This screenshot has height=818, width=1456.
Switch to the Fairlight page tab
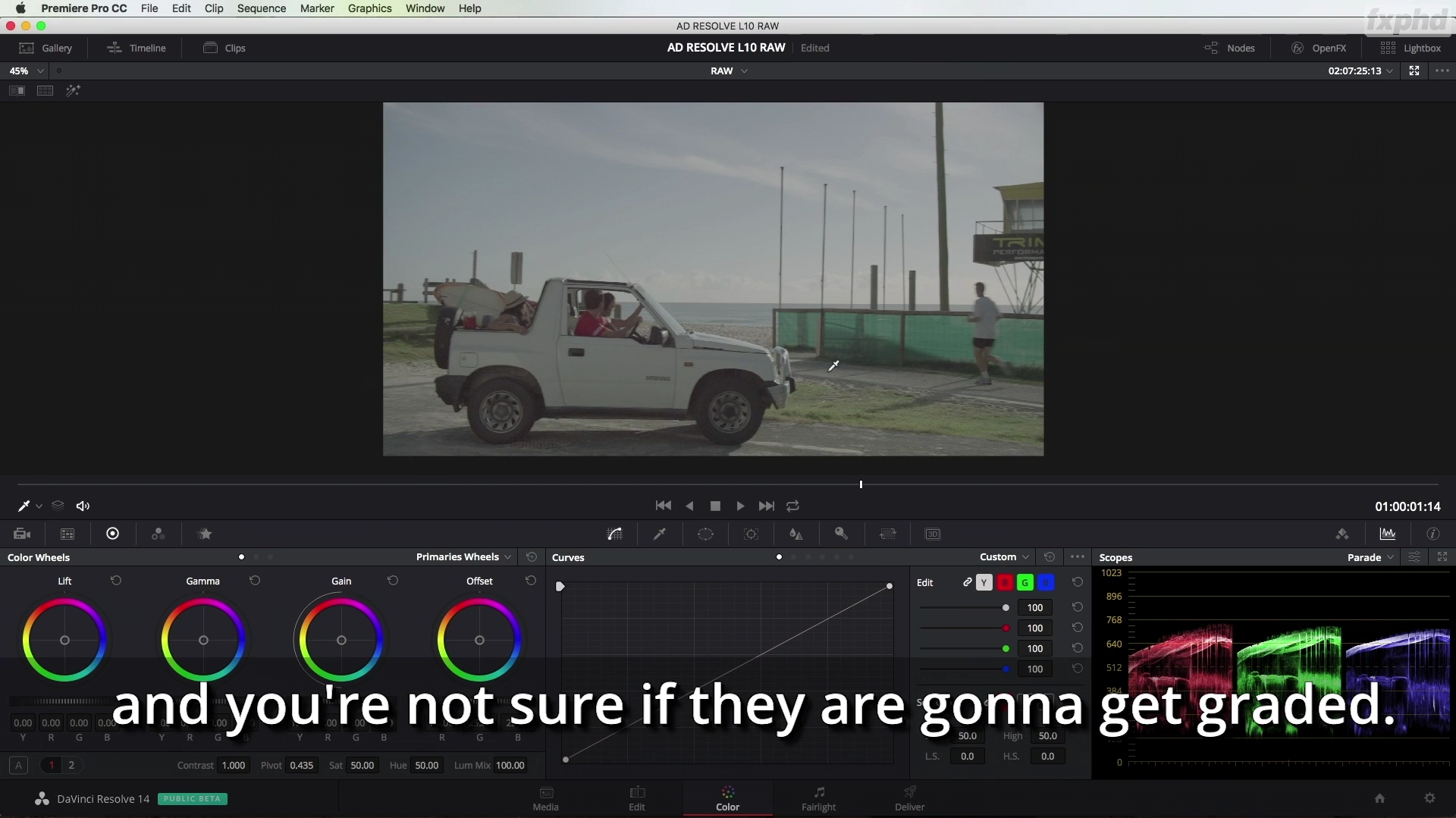(818, 798)
